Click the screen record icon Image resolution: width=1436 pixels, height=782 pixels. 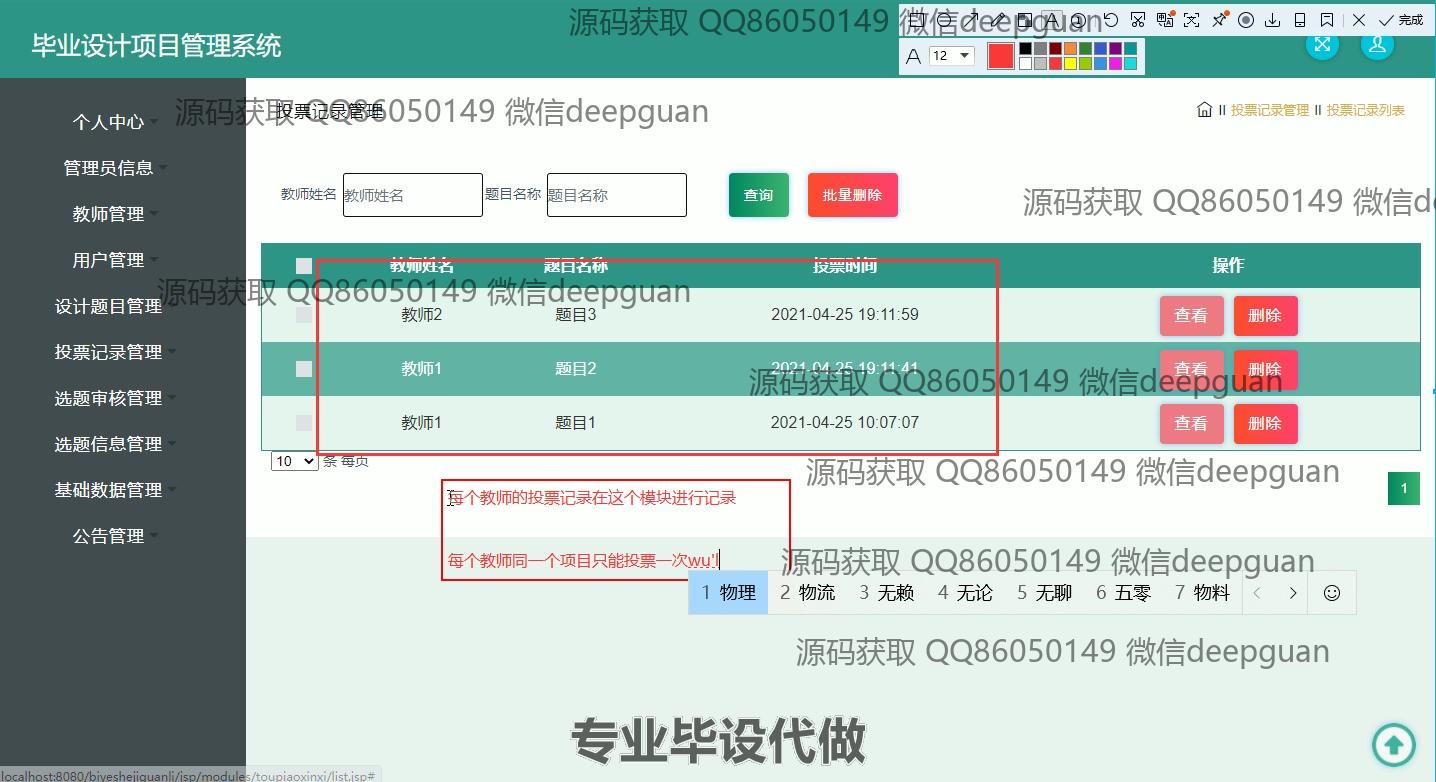coord(1246,20)
